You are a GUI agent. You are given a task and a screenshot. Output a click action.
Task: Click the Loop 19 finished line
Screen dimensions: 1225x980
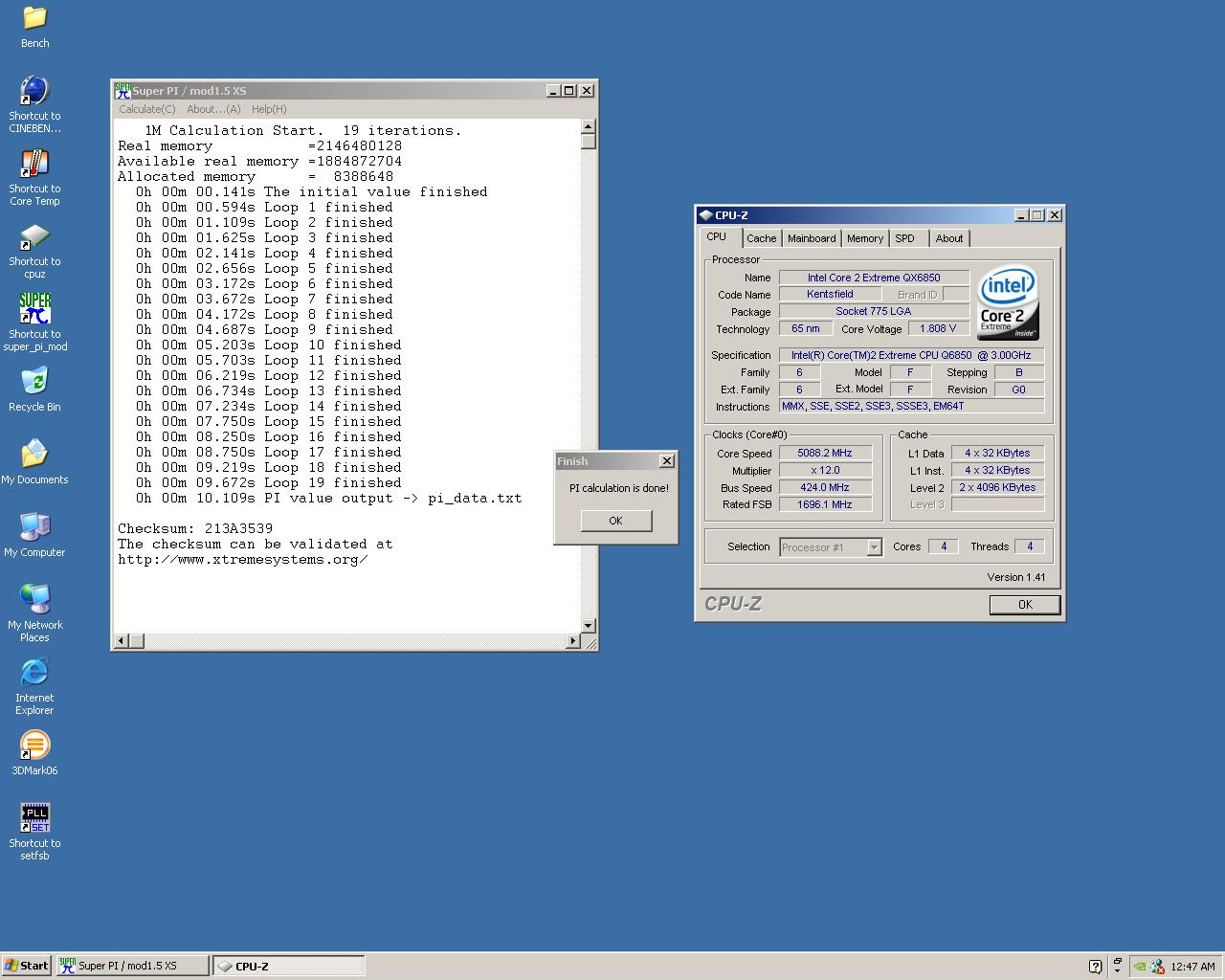268,482
